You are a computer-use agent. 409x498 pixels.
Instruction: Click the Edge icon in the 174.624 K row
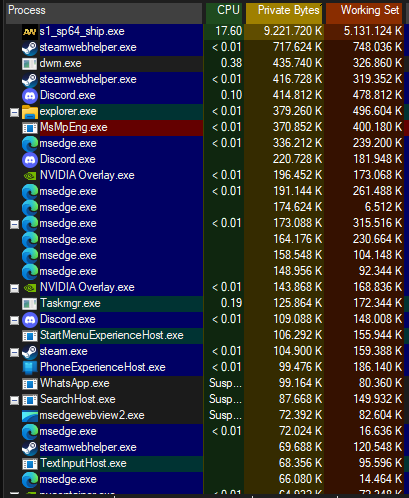[30, 207]
